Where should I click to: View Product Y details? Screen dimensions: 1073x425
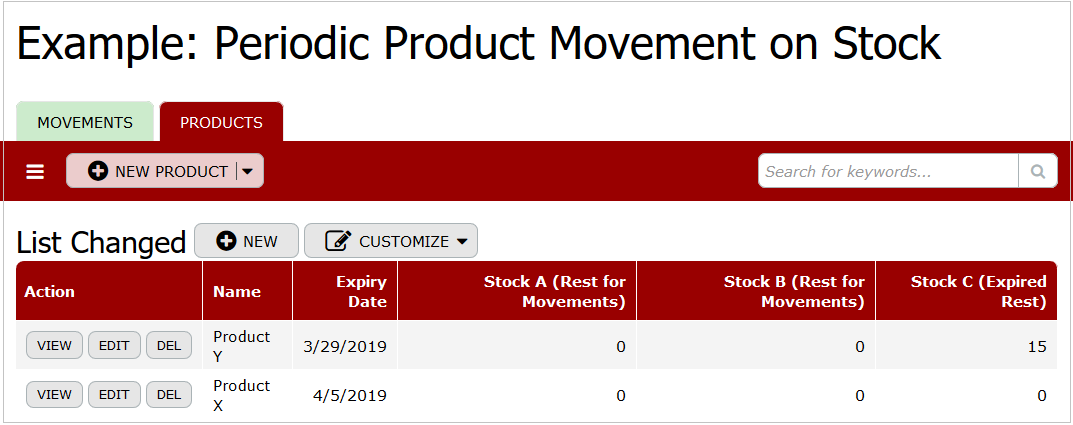[x=54, y=346]
